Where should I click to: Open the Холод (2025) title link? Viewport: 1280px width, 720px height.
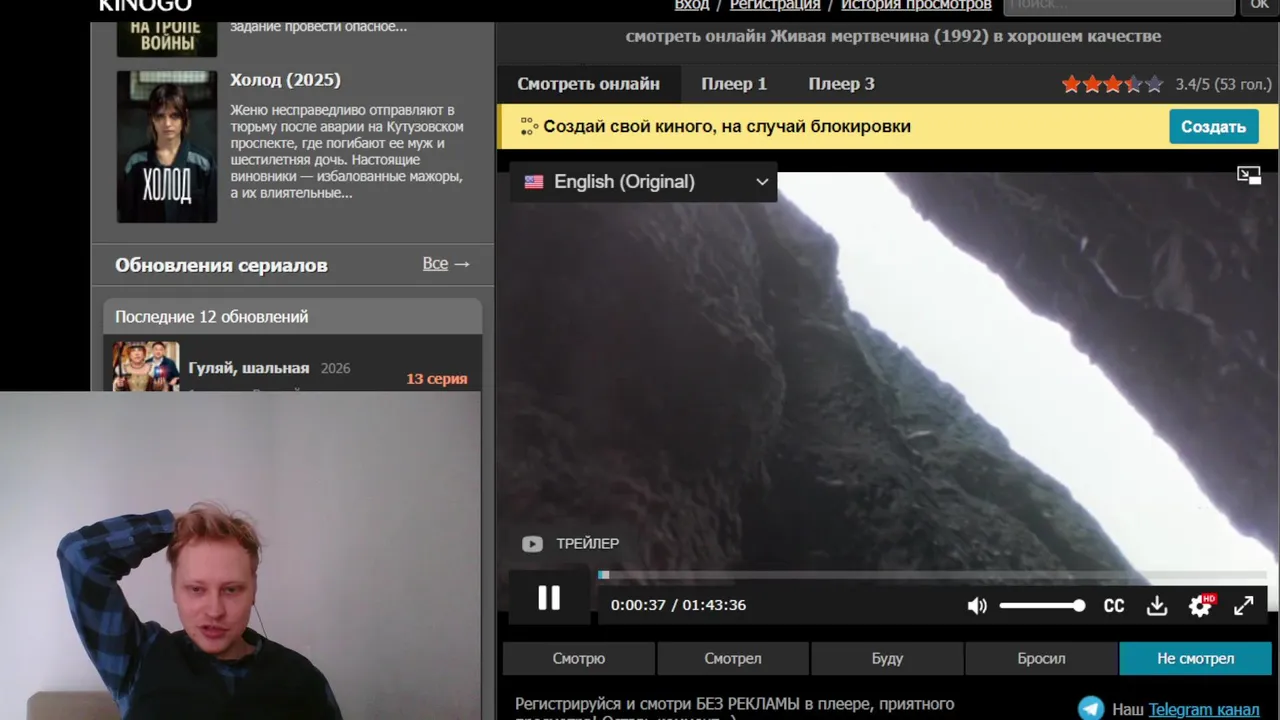tap(285, 80)
